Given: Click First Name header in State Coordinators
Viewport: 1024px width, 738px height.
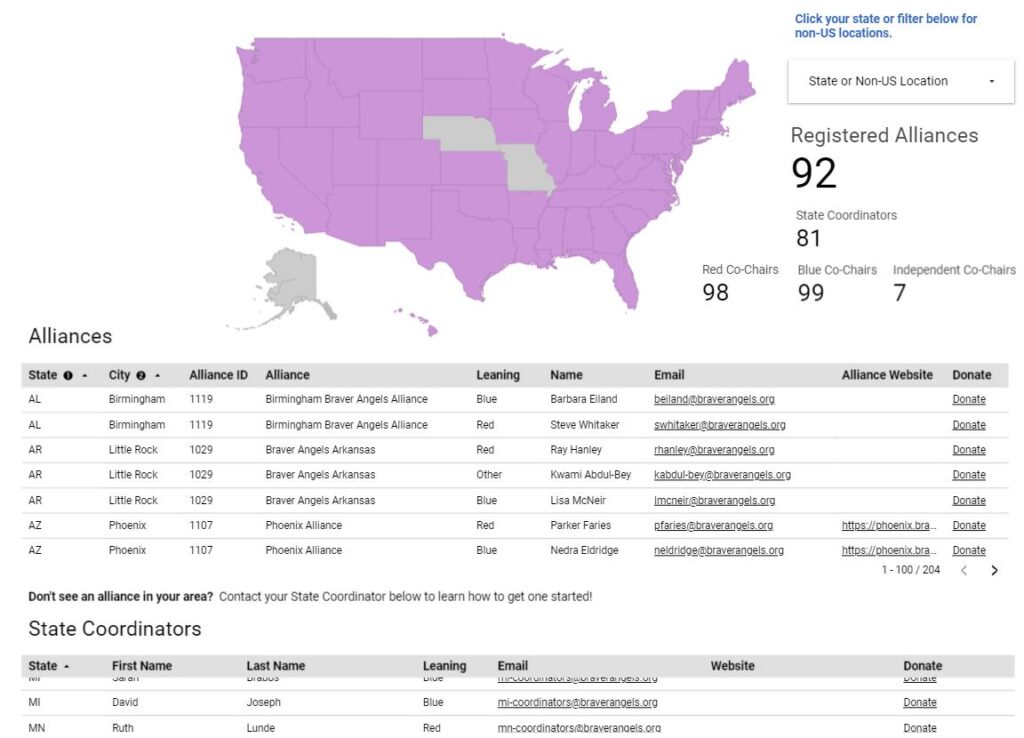Looking at the screenshot, I should pos(142,666).
